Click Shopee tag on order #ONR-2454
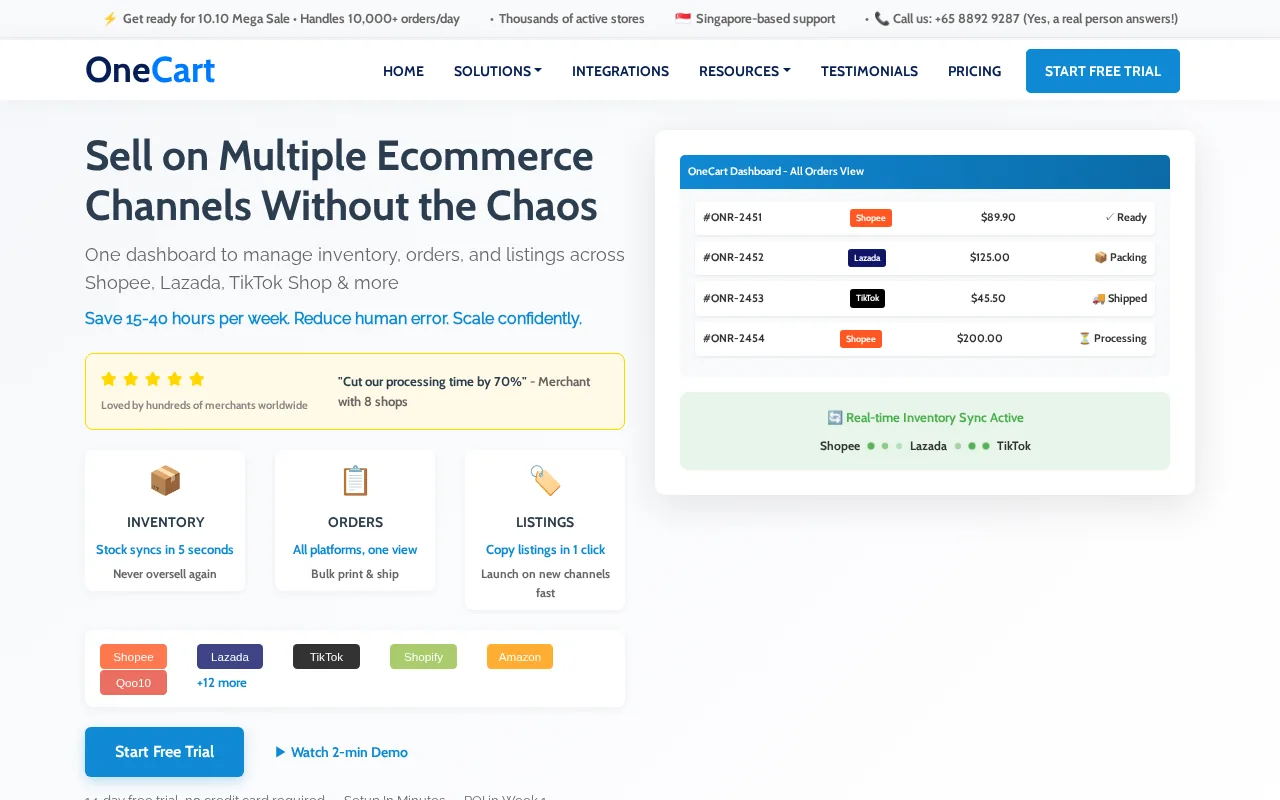 [861, 339]
